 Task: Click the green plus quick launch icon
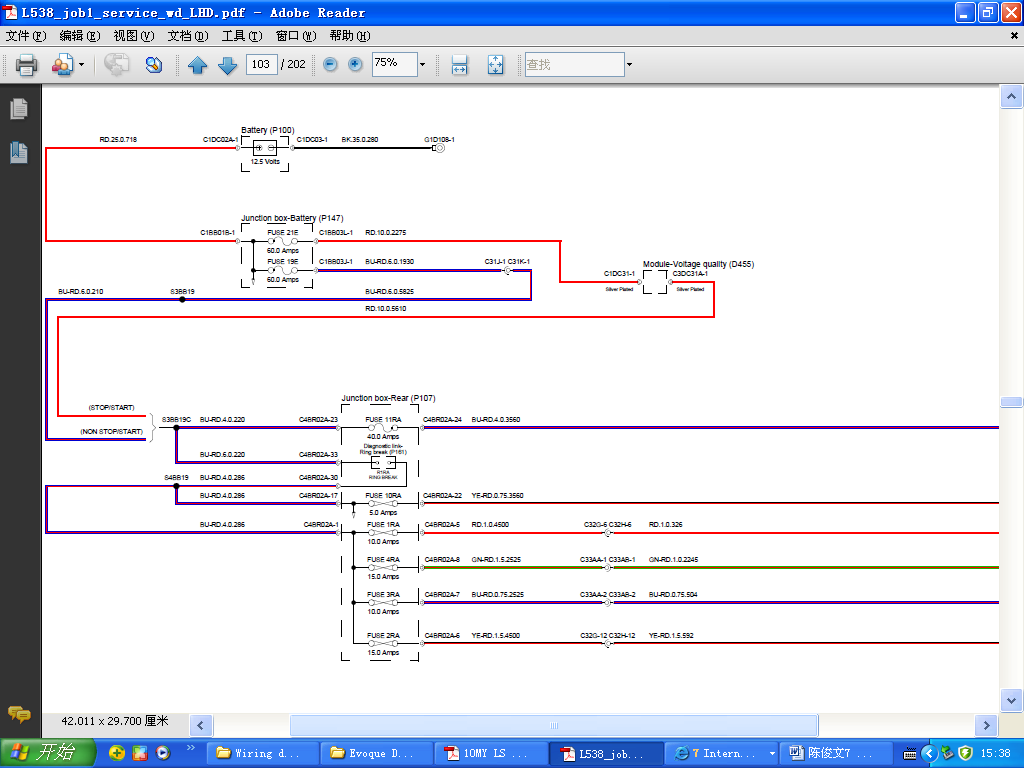pyautogui.click(x=117, y=753)
